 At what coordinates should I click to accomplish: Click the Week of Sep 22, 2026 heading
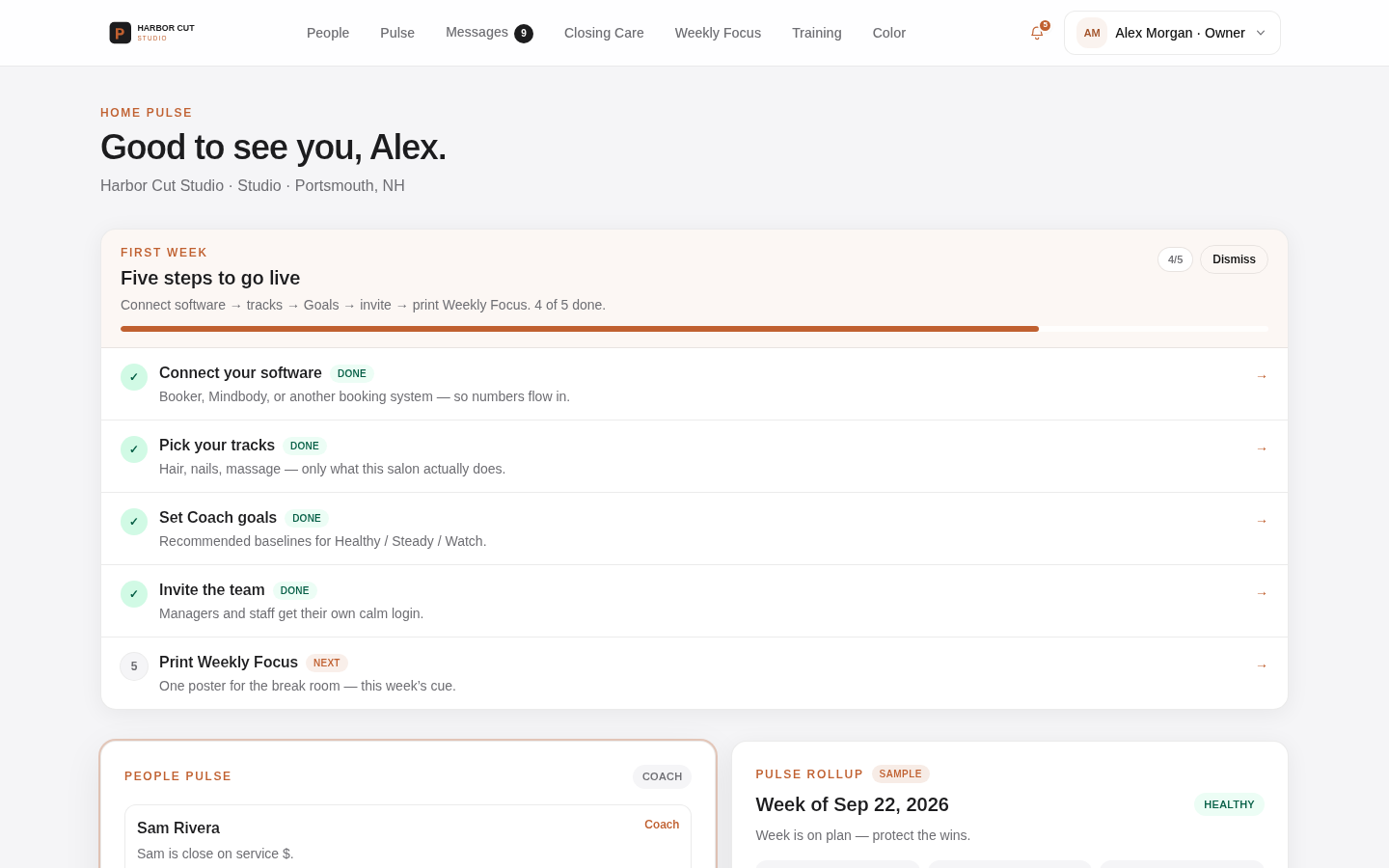[x=853, y=804]
